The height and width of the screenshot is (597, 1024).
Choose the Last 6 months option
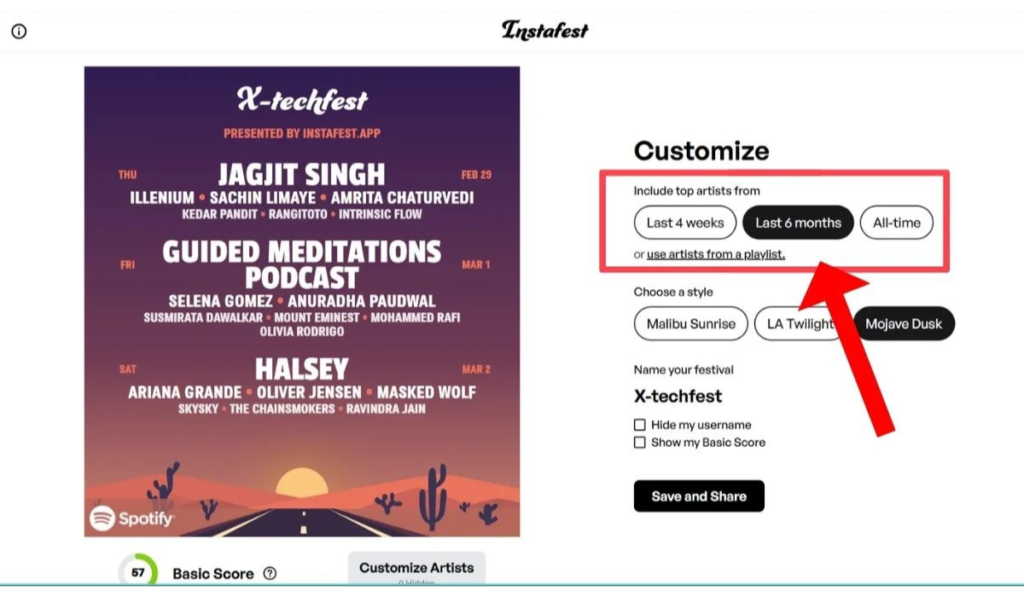[x=798, y=223]
